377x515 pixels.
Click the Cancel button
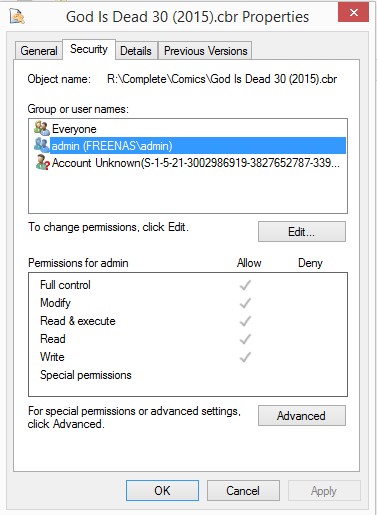(x=243, y=490)
